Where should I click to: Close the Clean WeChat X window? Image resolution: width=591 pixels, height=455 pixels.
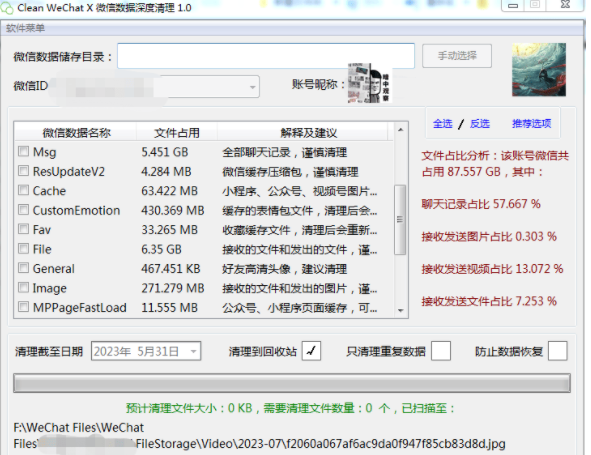(x=565, y=5)
